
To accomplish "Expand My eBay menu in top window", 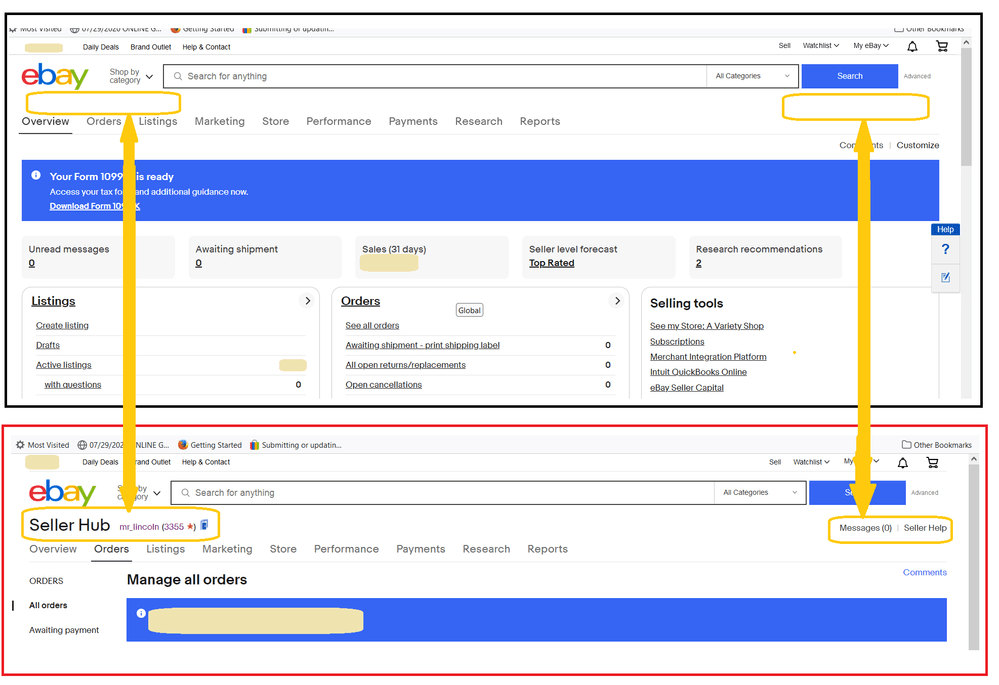I will pyautogui.click(x=871, y=46).
